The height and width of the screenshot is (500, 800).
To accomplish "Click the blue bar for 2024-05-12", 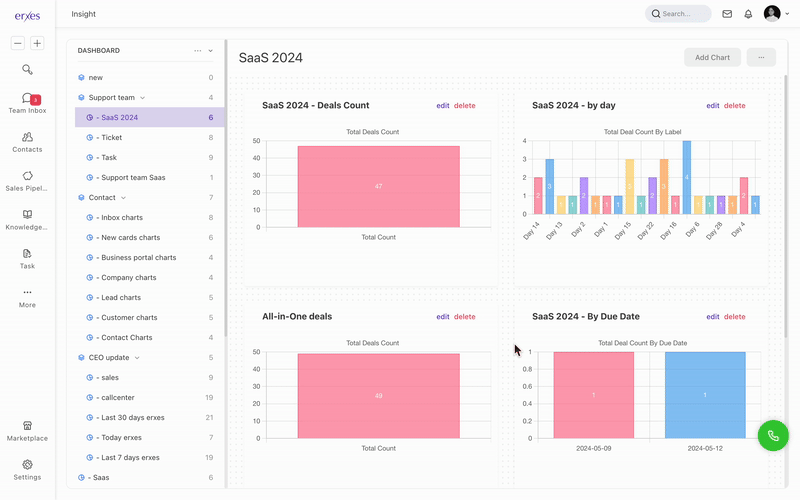I will pos(705,395).
